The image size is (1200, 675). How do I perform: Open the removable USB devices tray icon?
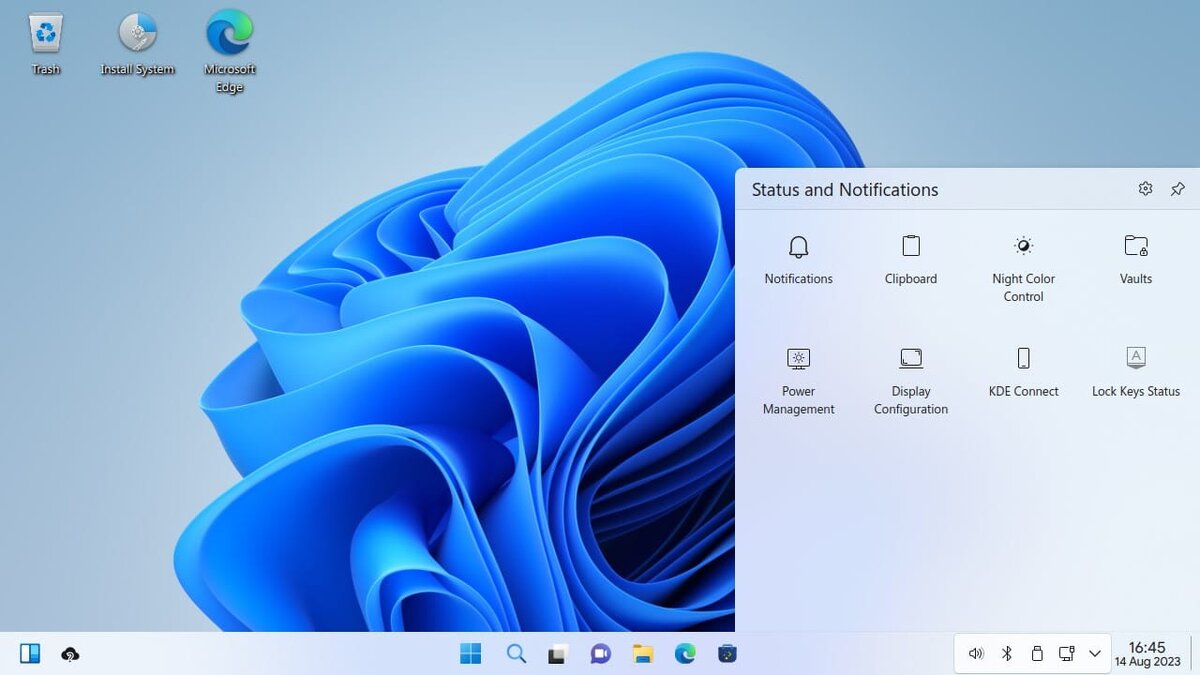pyautogui.click(x=1037, y=654)
